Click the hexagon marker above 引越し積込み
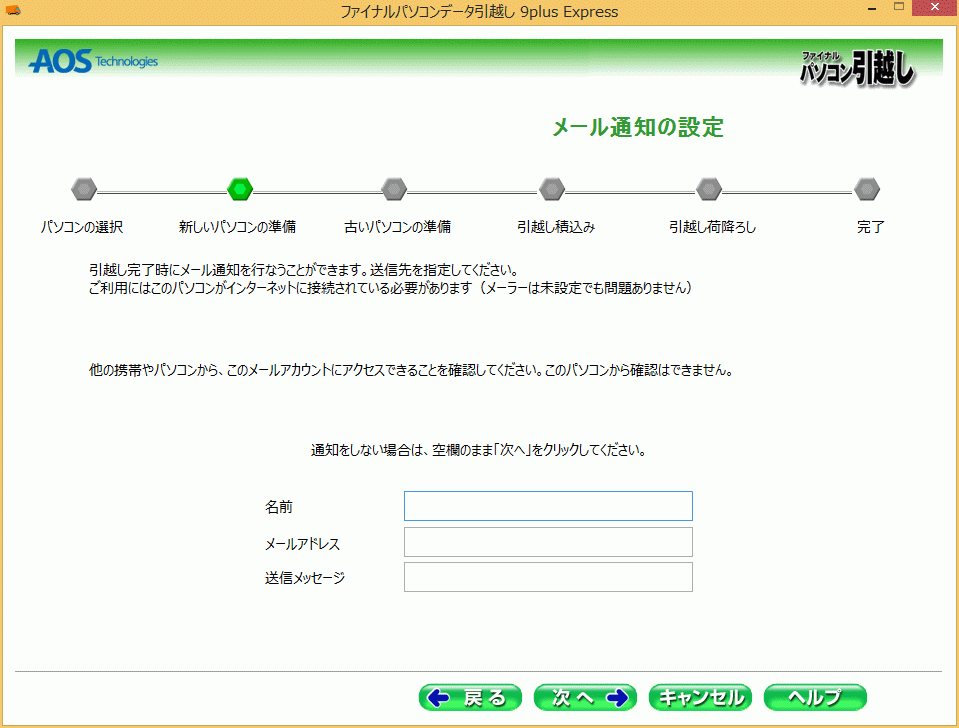Image resolution: width=959 pixels, height=728 pixels. (552, 189)
